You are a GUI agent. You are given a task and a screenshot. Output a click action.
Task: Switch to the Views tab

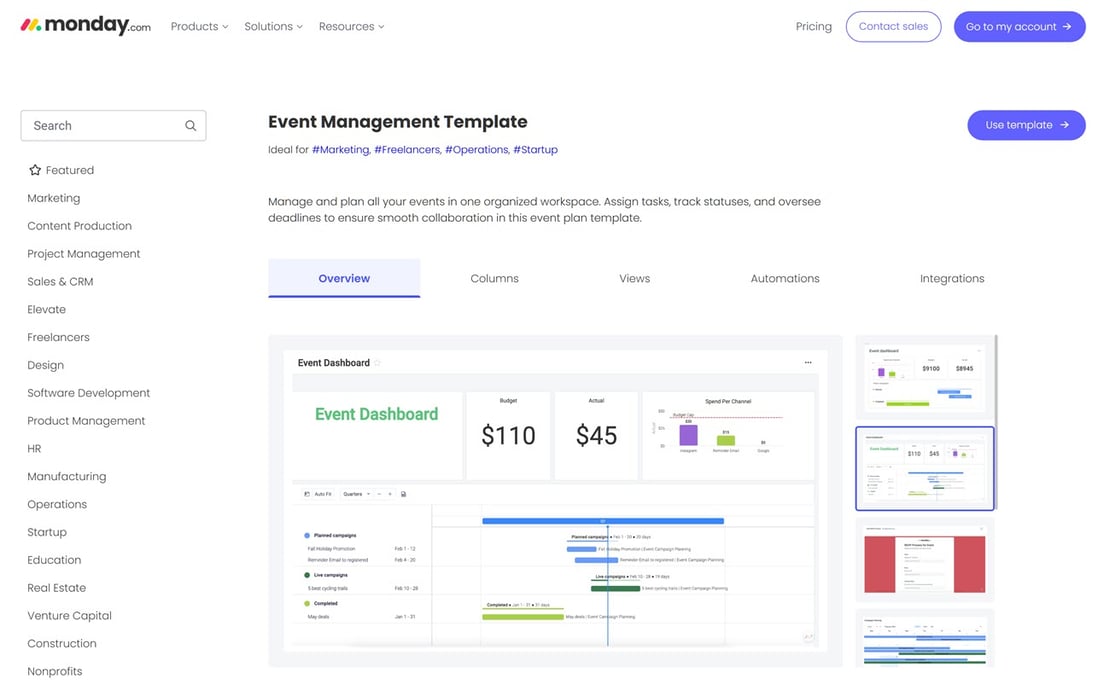point(634,278)
